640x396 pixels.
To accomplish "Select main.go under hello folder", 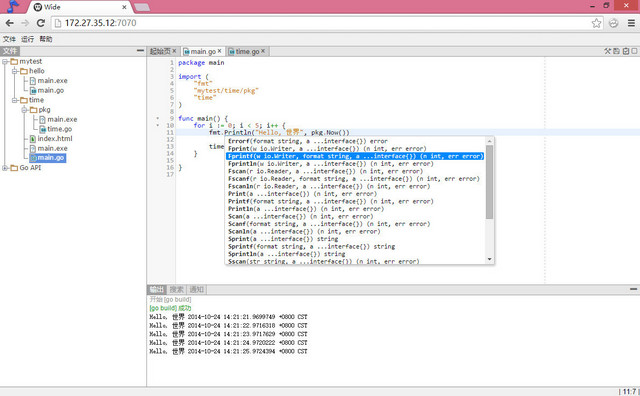I will 51,90.
